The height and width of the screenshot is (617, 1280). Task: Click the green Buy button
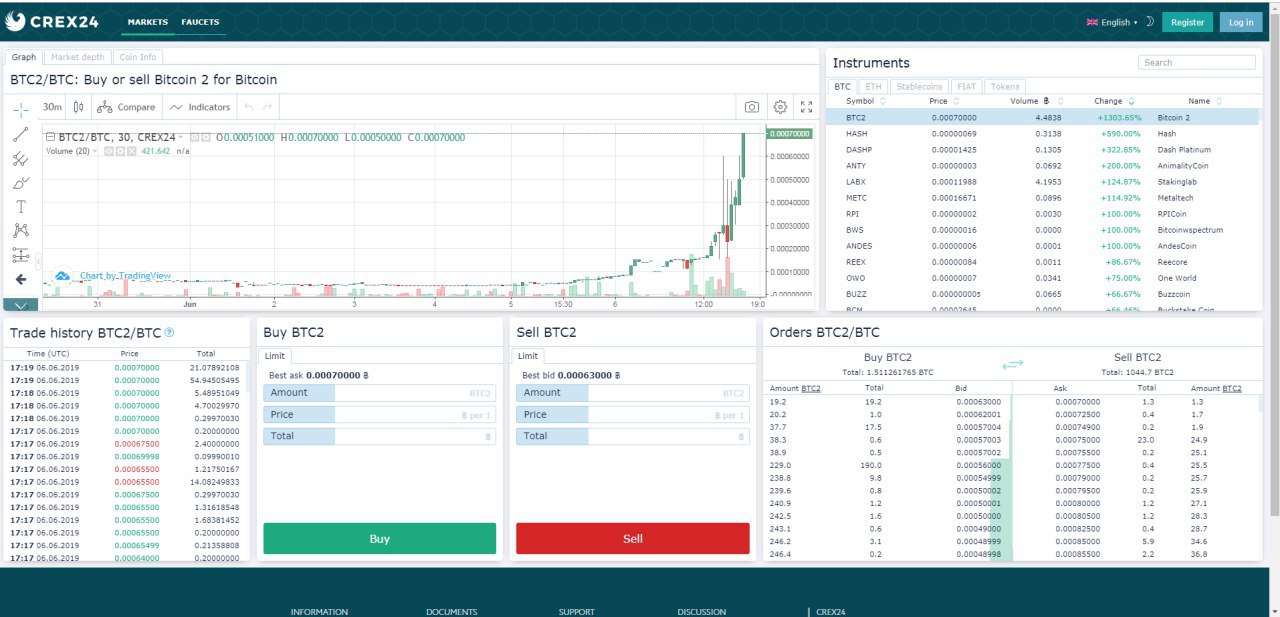[x=380, y=538]
